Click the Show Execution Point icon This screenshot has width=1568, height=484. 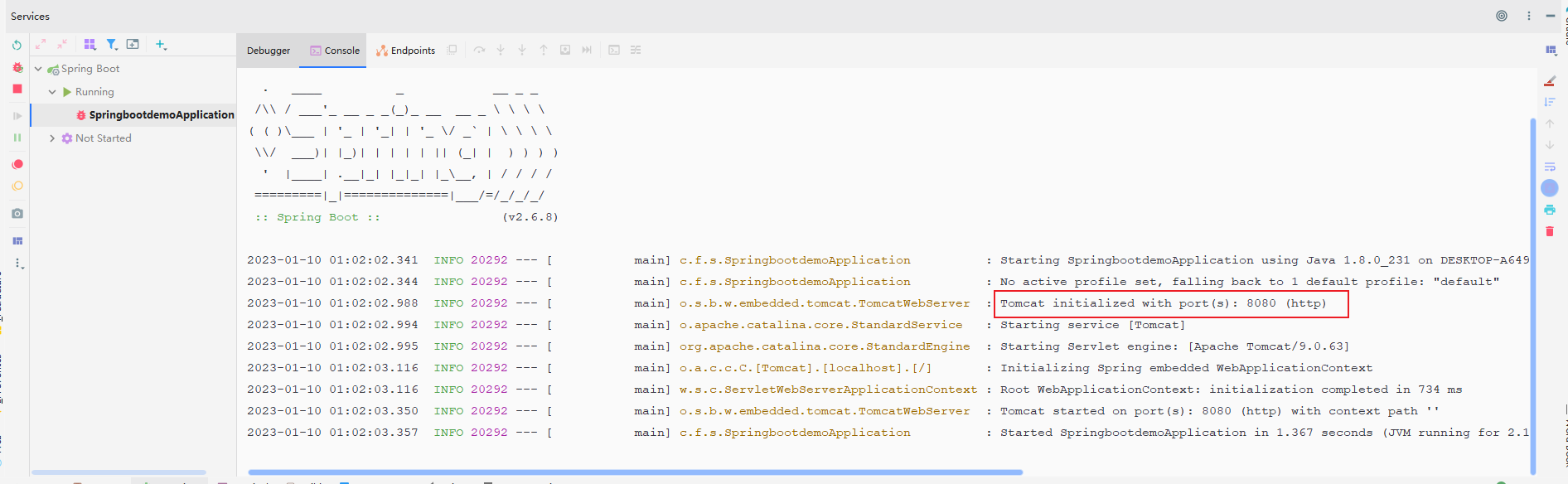[x=452, y=50]
